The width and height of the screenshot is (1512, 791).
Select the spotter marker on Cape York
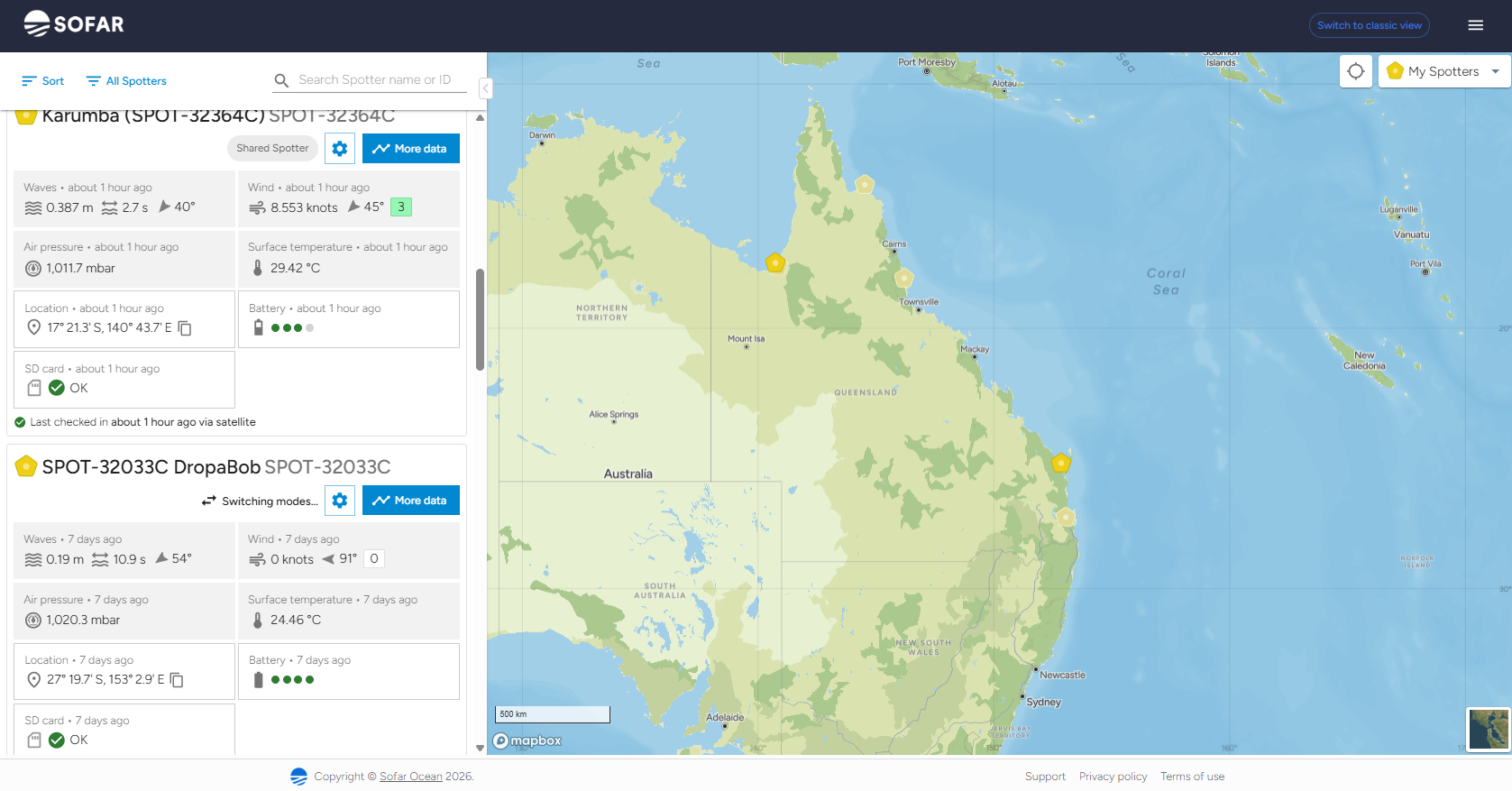click(x=865, y=184)
